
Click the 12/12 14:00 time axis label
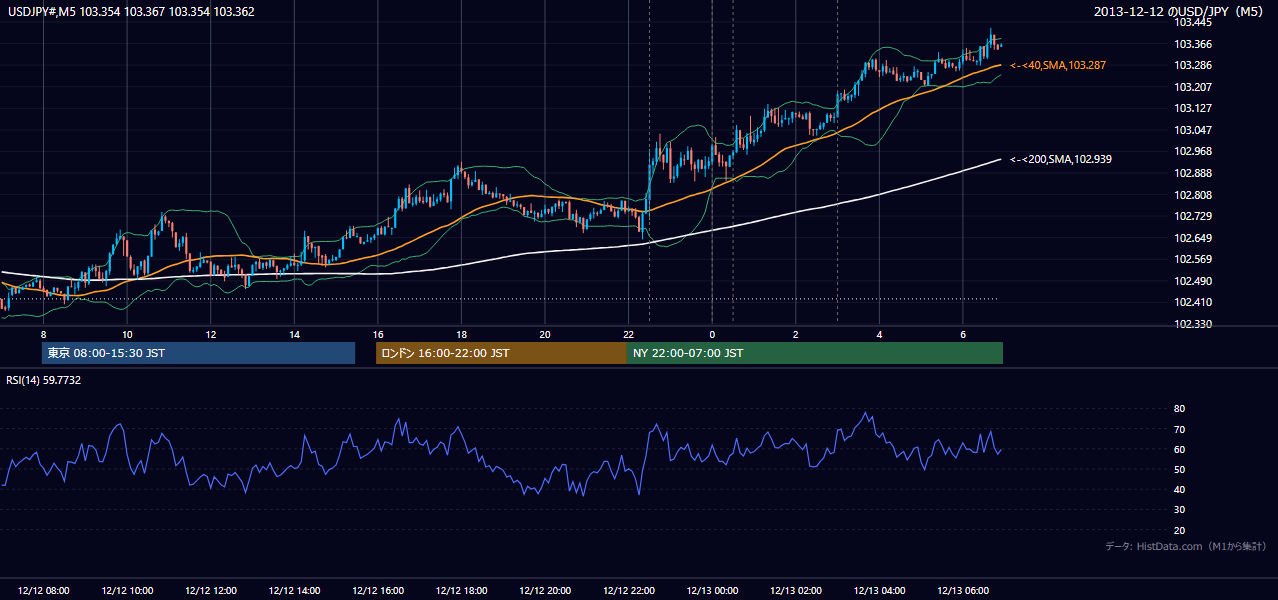294,591
